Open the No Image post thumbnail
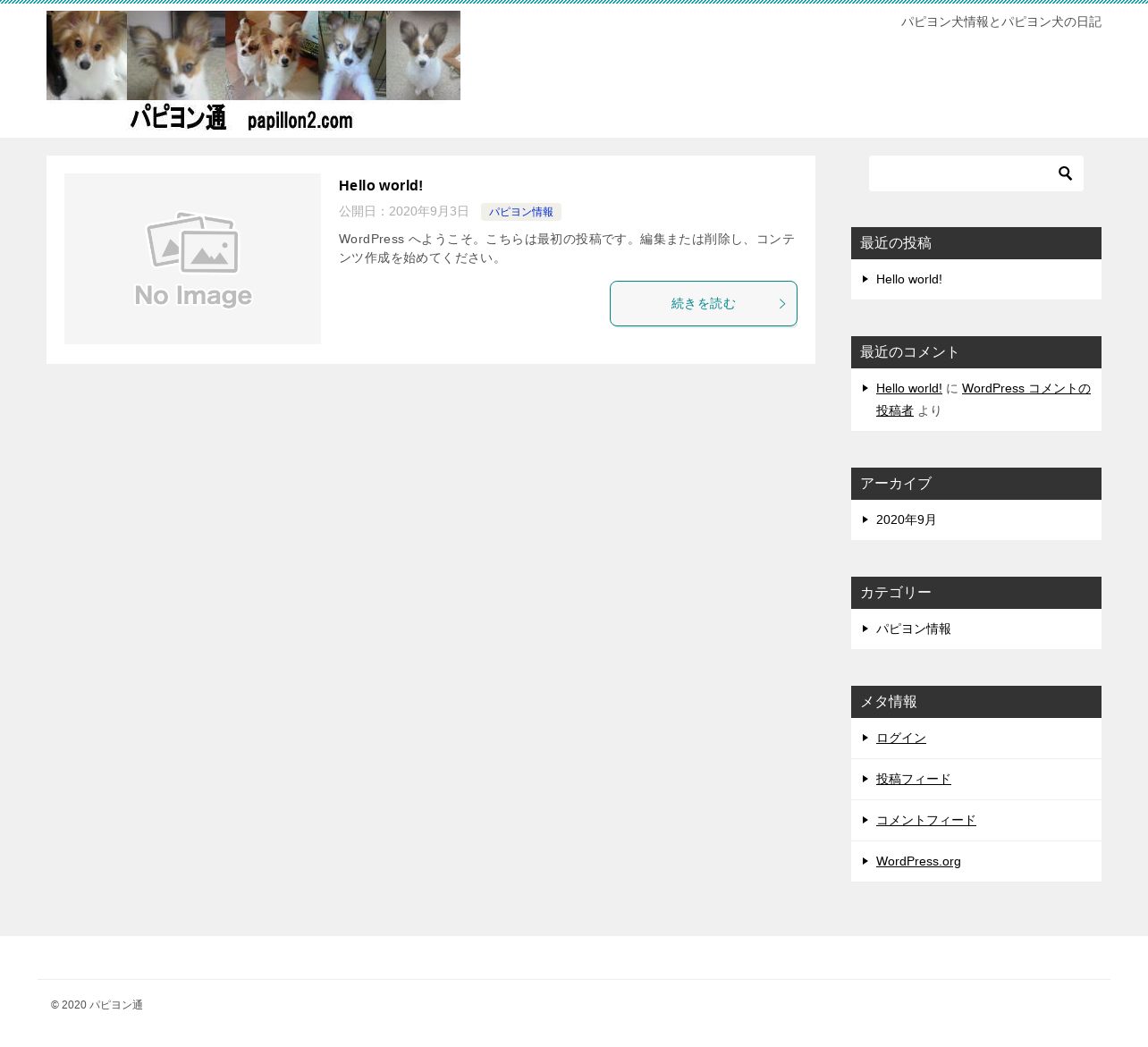This screenshot has width=1148, height=1047. pyautogui.click(x=192, y=258)
